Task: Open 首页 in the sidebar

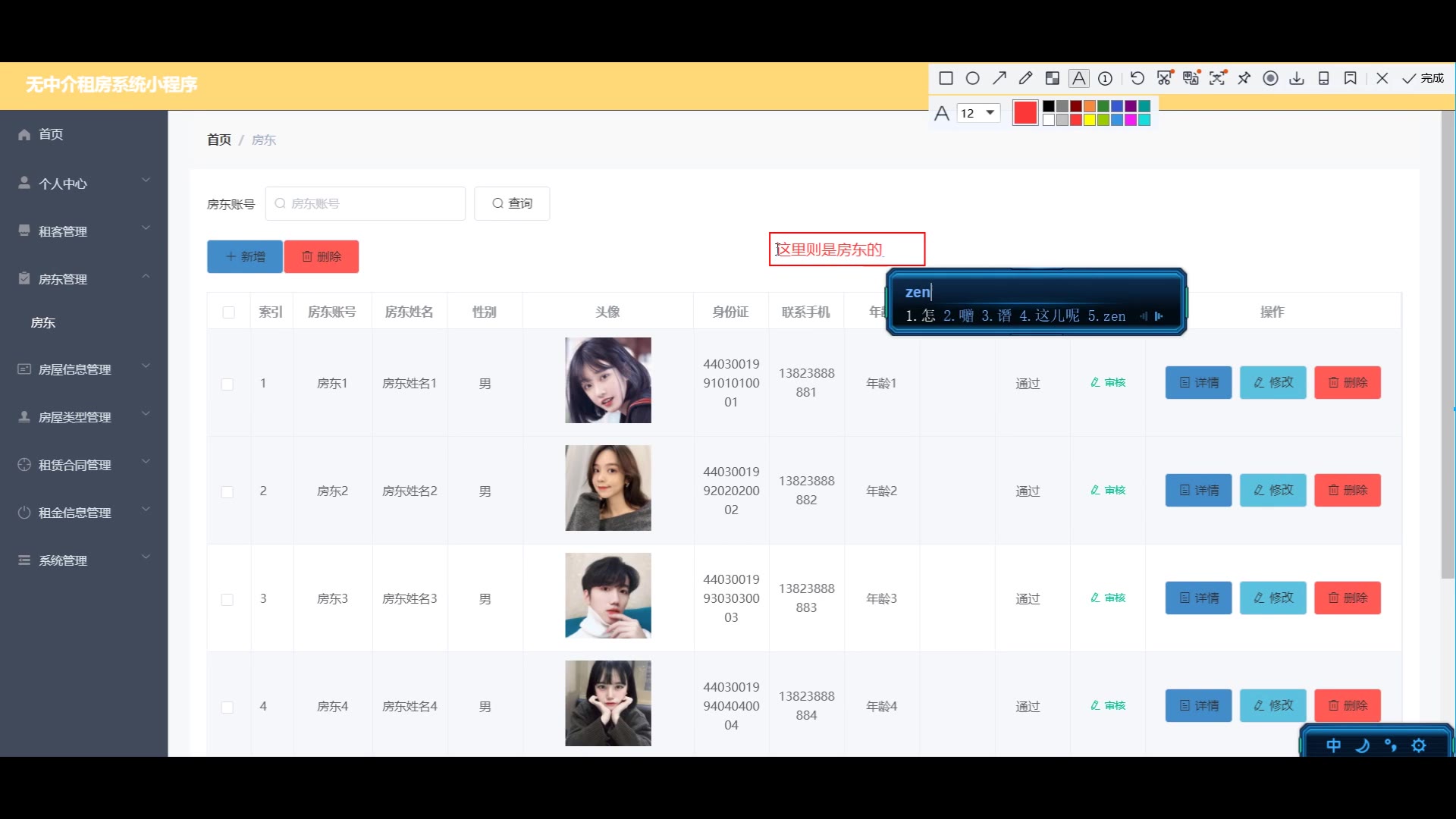Action: point(51,134)
